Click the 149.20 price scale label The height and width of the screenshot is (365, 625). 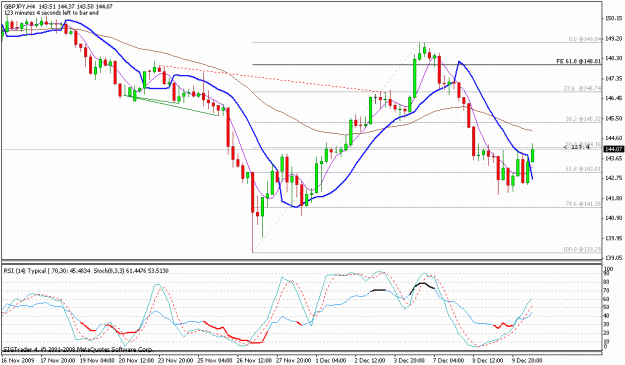tap(613, 39)
